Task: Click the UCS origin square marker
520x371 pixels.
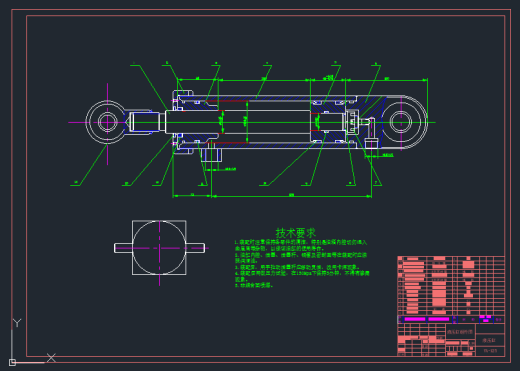Action: tap(12, 362)
